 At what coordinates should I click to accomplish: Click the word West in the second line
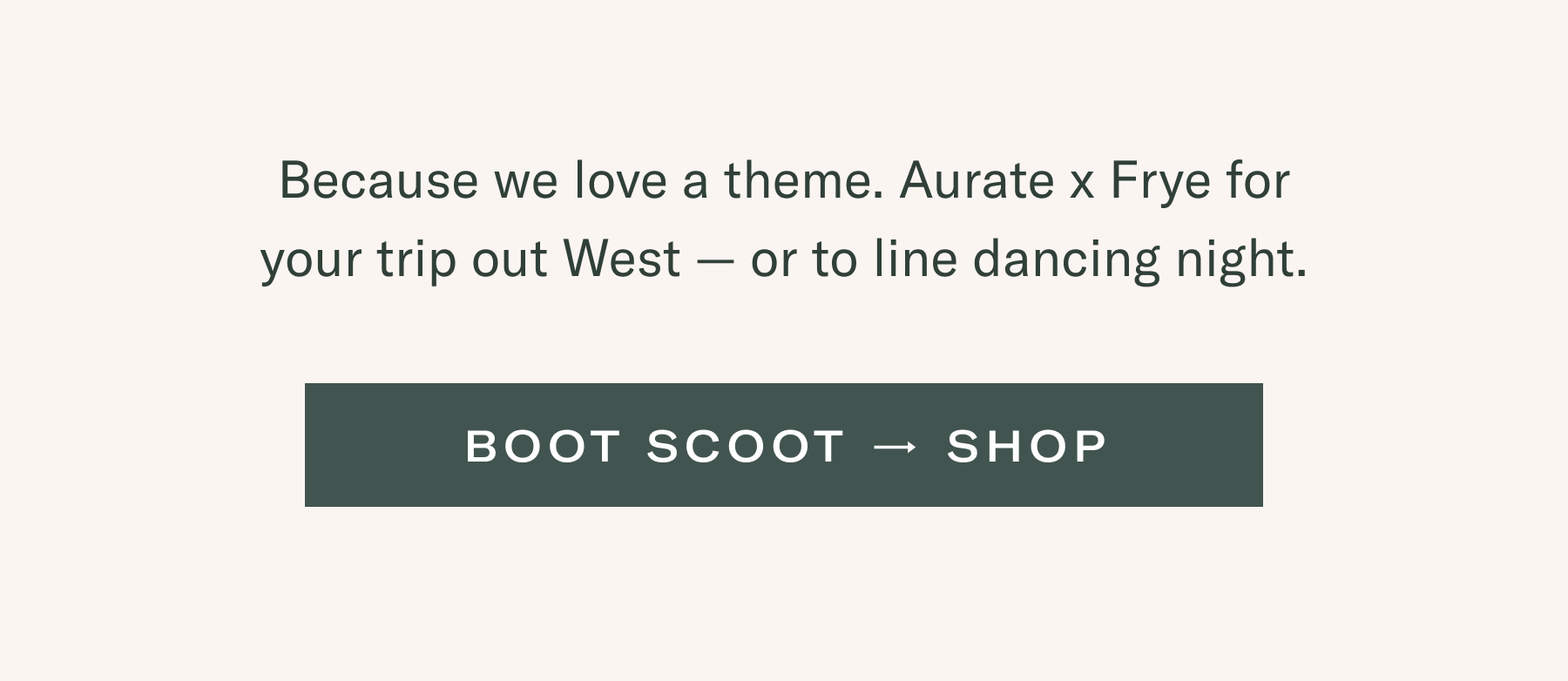click(622, 259)
